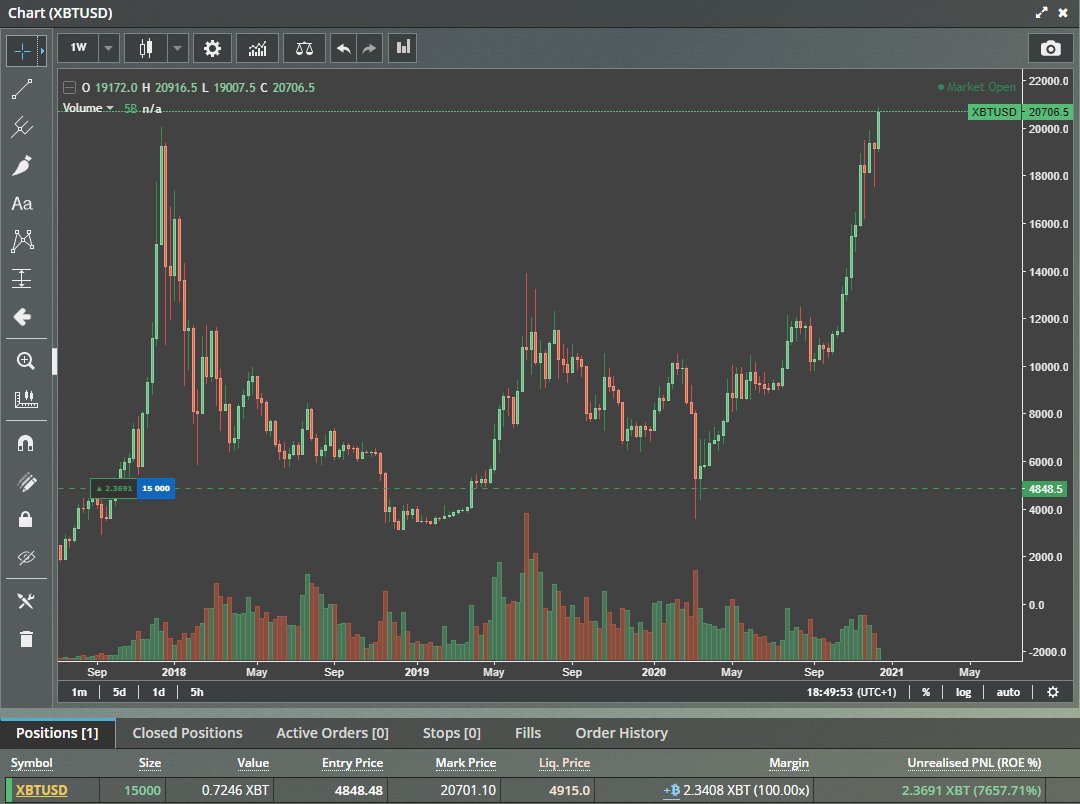Sort by the Liq. Price column header

[564, 763]
